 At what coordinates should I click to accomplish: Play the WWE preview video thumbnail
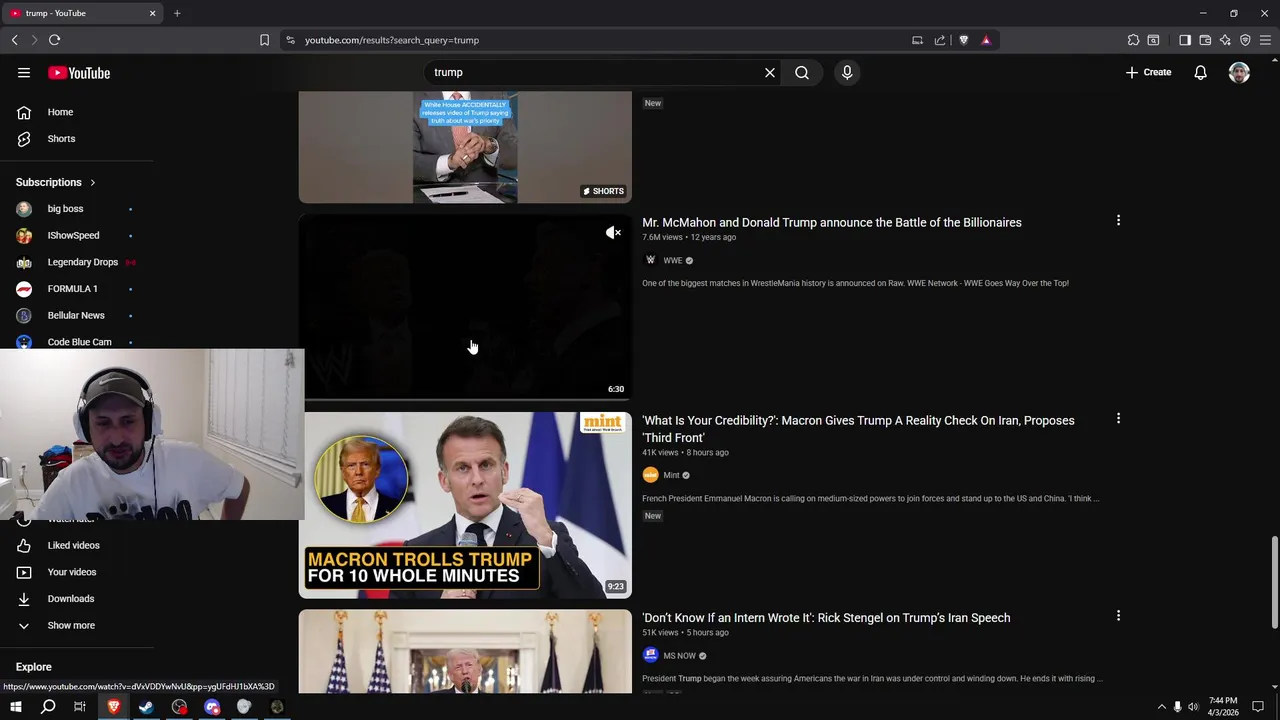[465, 307]
